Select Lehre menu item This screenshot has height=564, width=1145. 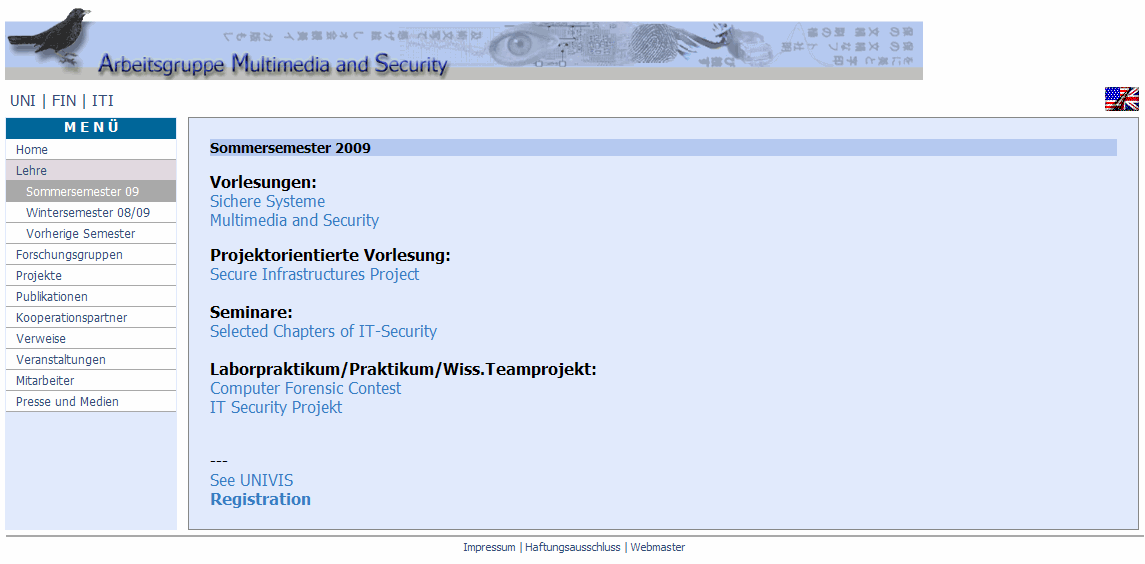click(91, 170)
